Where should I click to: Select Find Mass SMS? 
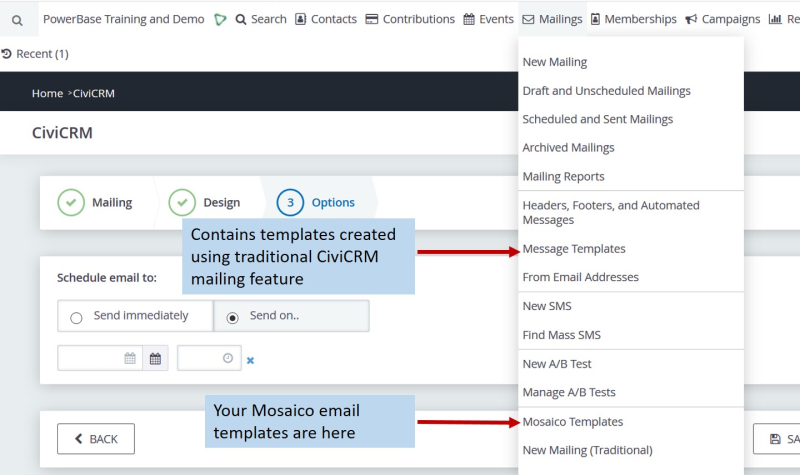[x=561, y=335]
